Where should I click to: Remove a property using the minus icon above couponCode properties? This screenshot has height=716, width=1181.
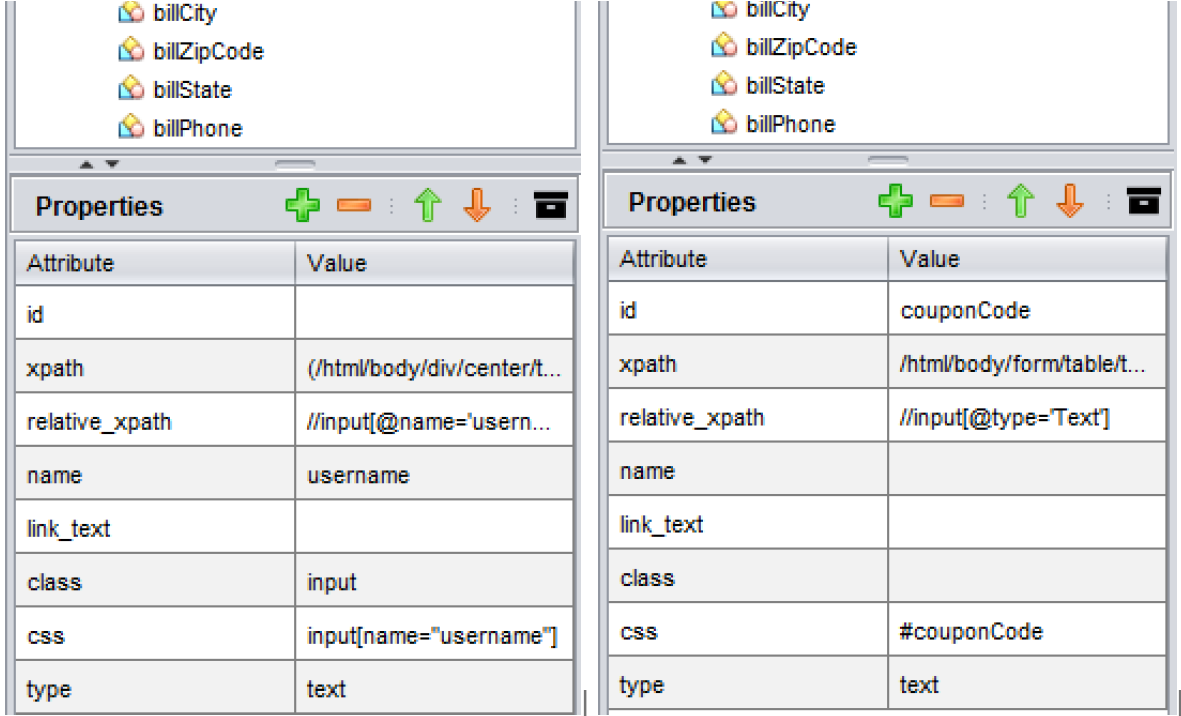[947, 202]
